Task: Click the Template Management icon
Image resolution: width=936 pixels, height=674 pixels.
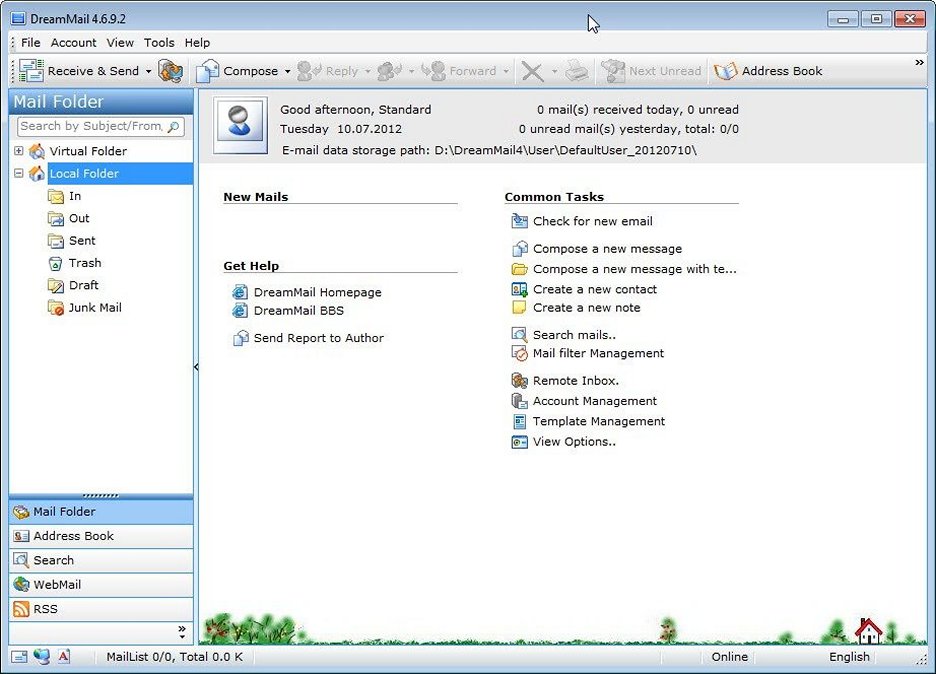Action: click(519, 421)
